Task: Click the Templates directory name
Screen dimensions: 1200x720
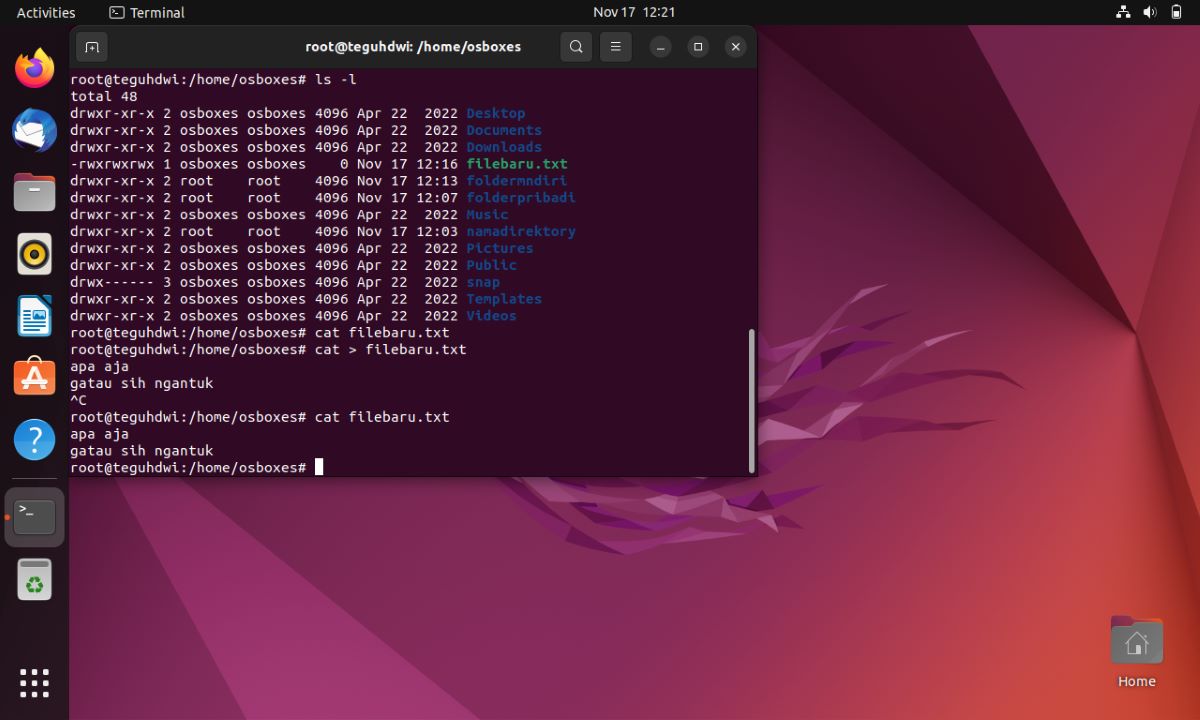Action: pyautogui.click(x=504, y=299)
